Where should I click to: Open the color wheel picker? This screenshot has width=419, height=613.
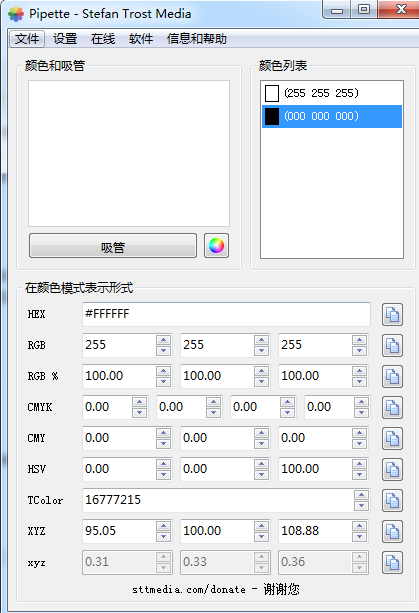tap(216, 246)
